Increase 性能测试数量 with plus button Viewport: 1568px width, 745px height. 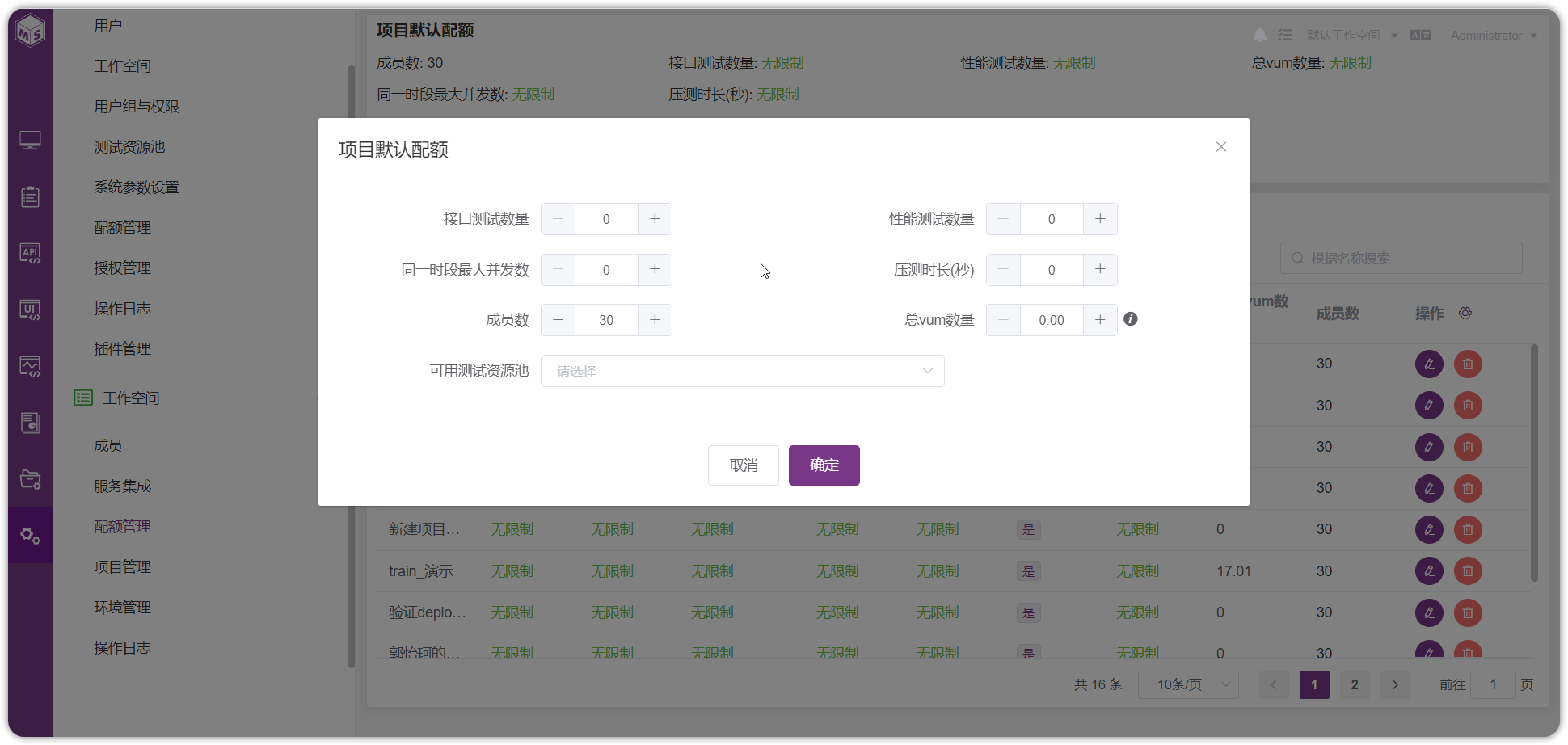point(1100,219)
